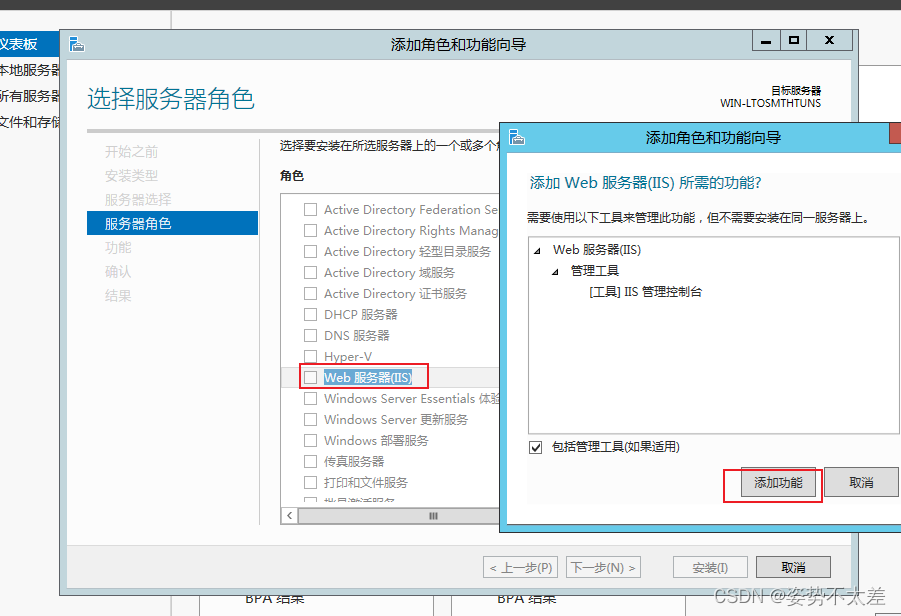Click 取消 in the add features dialog
The height and width of the screenshot is (616, 901).
[861, 482]
